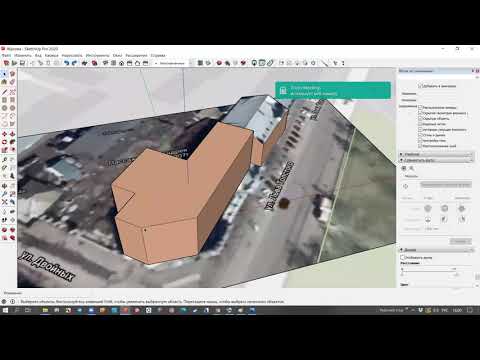Click the Add Location toolbar icon
The height and width of the screenshot is (360, 480).
(254, 63)
